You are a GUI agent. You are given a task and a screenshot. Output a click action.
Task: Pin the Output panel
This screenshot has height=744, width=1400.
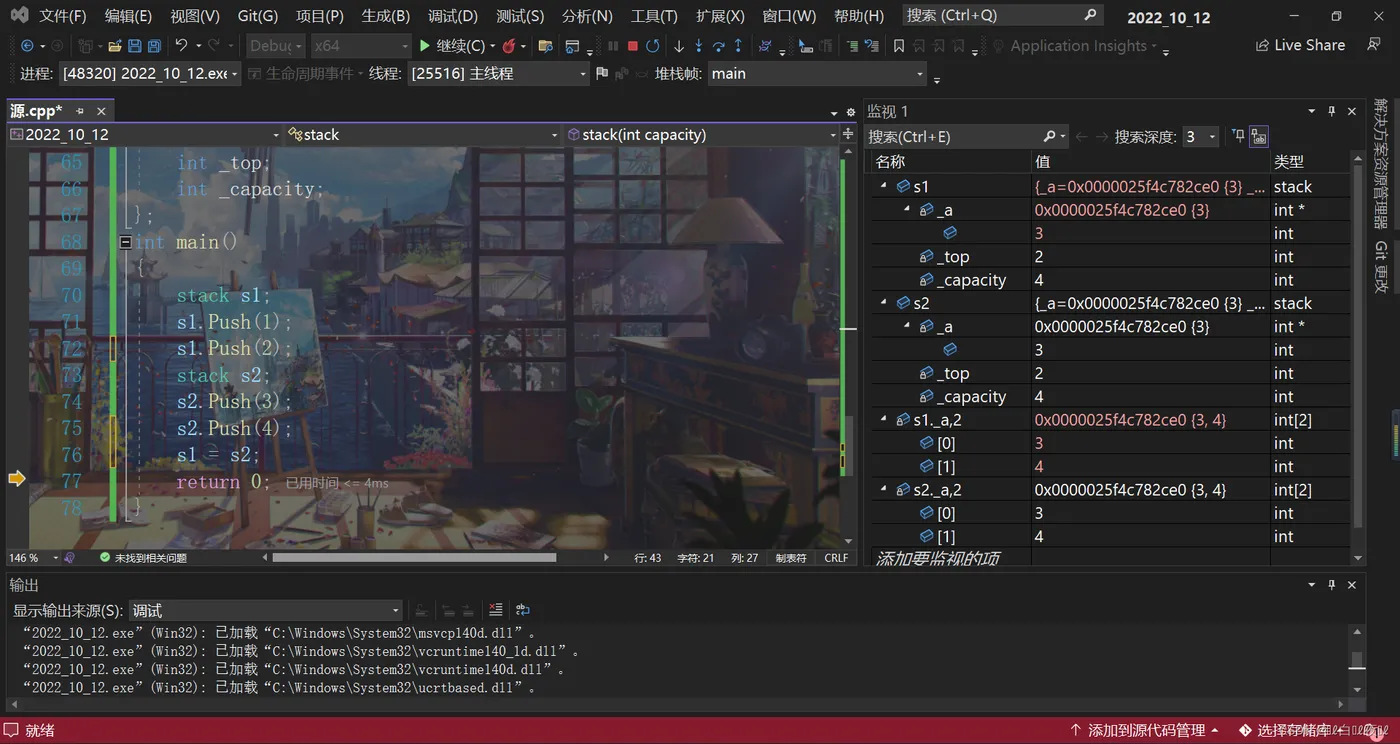tap(1332, 585)
